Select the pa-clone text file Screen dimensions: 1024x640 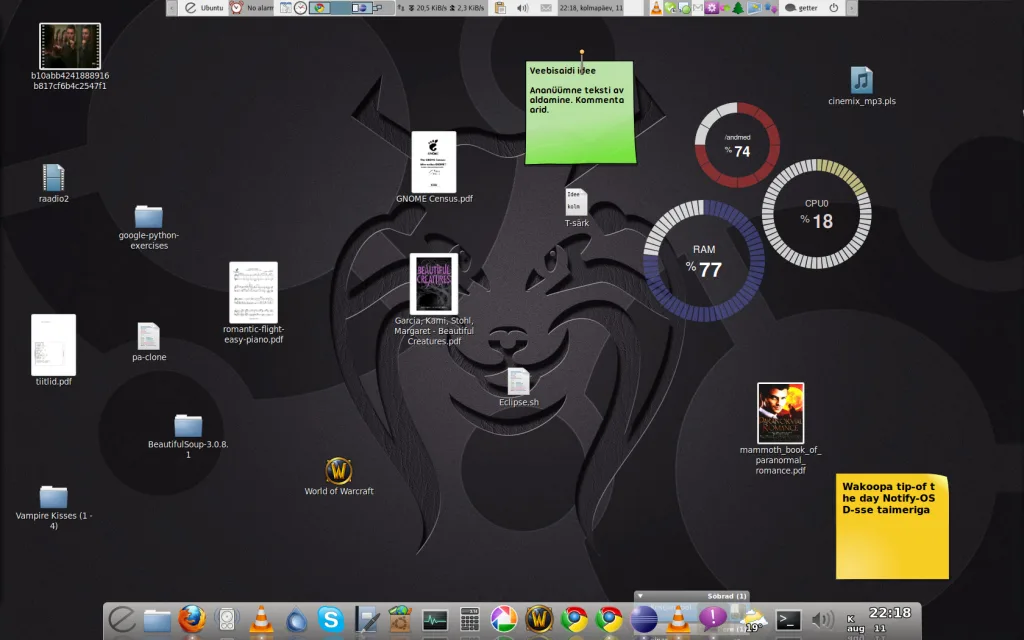coord(149,336)
